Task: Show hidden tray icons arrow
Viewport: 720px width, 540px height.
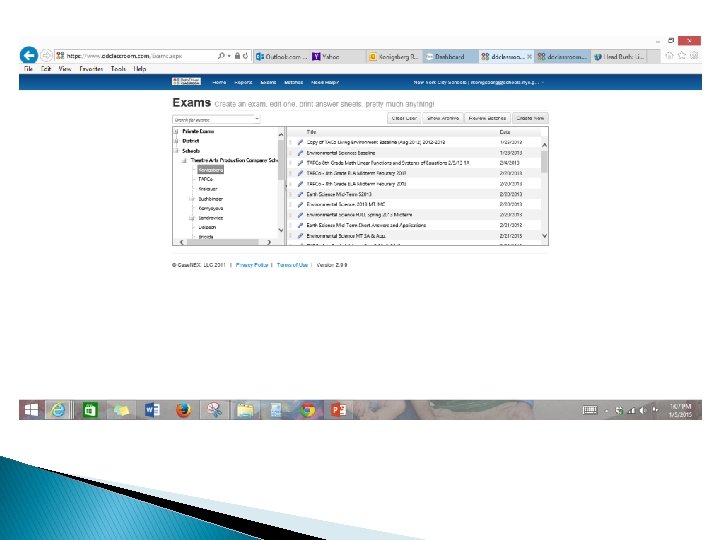Action: (606, 411)
